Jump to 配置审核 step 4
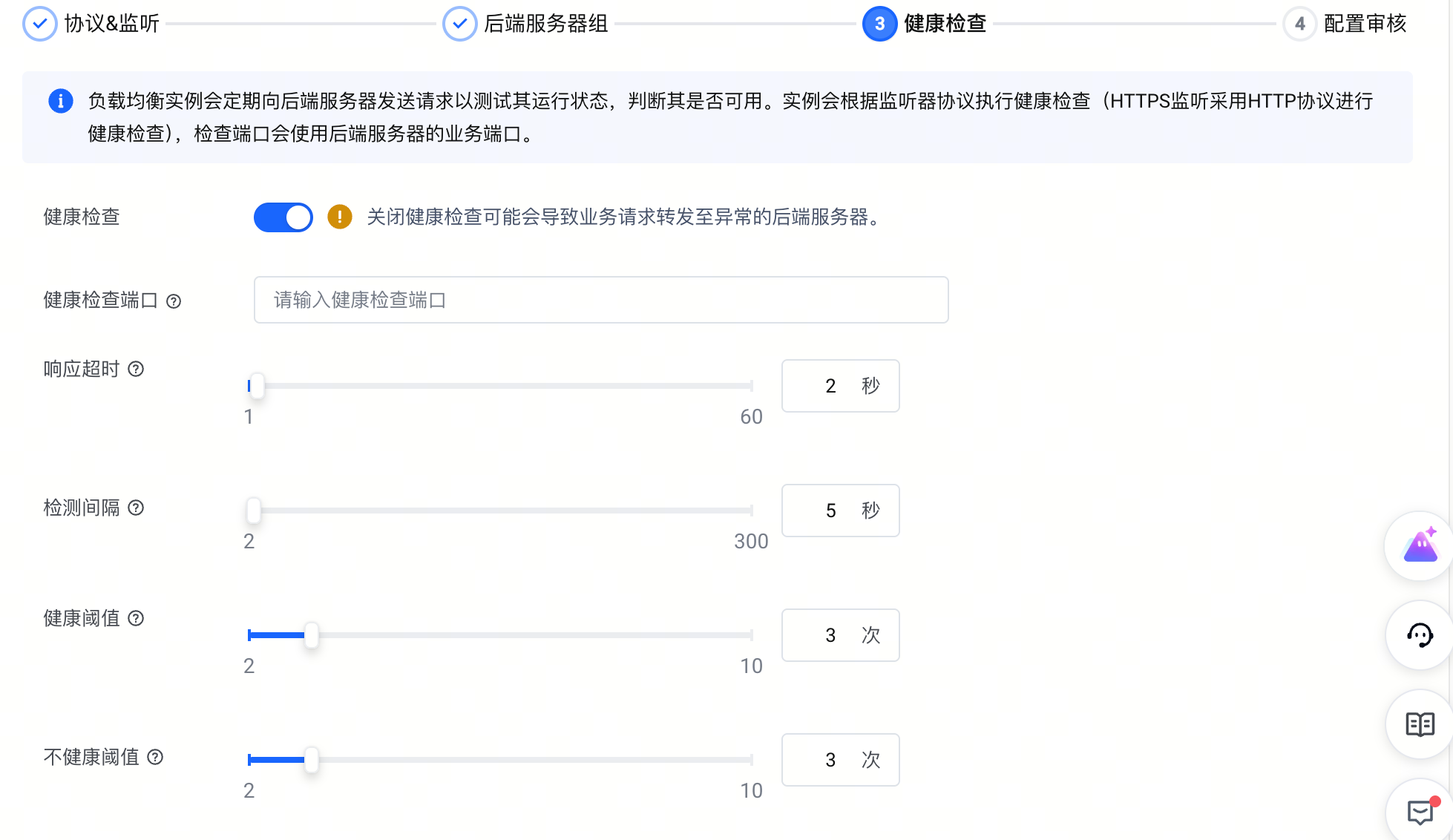The height and width of the screenshot is (840, 1453). (1299, 24)
